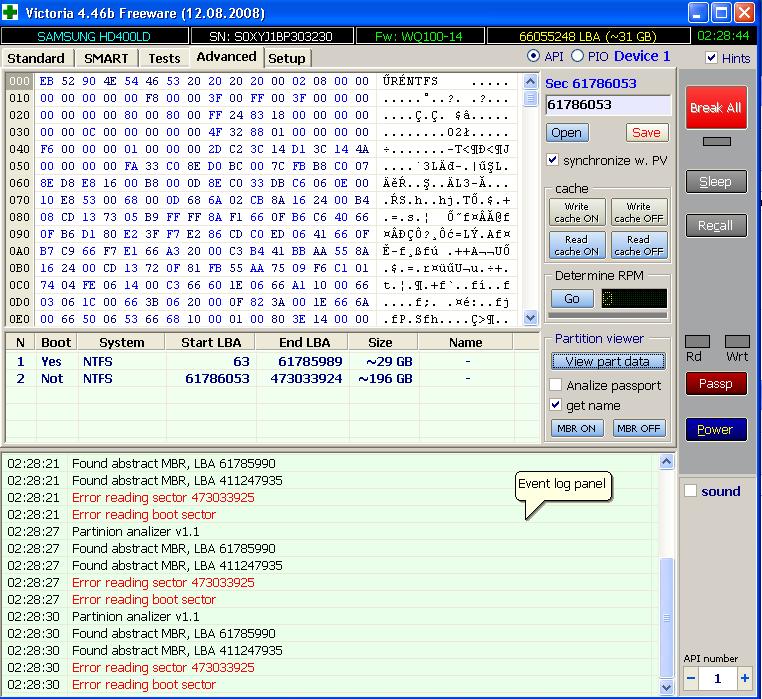Image resolution: width=762 pixels, height=699 pixels.
Task: Click the event log scroll down arrow
Action: [667, 687]
